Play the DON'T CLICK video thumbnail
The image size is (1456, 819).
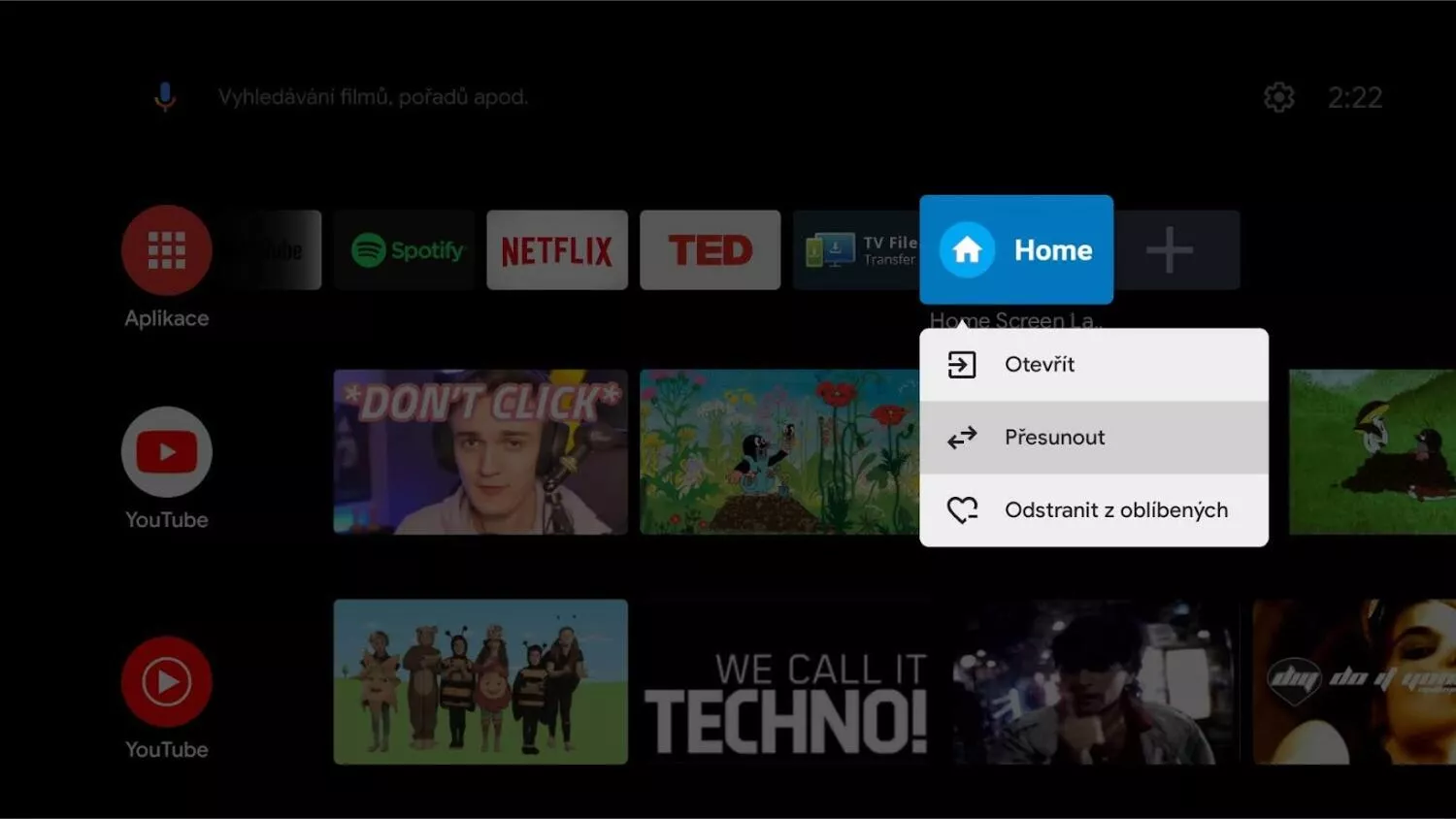click(480, 452)
